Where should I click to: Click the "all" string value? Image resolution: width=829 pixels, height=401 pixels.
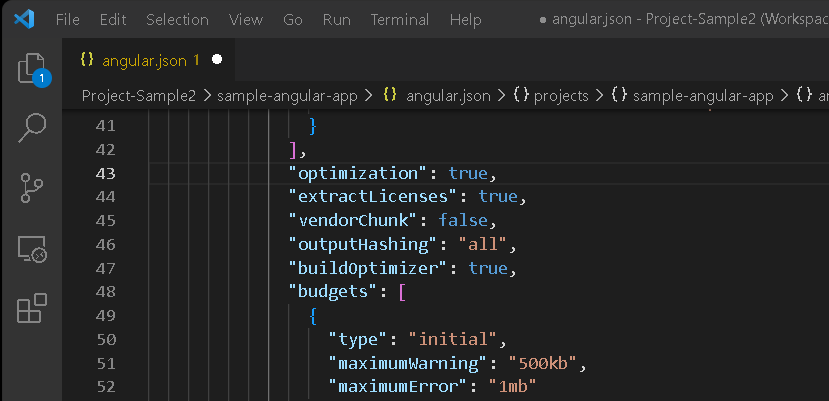pos(483,244)
